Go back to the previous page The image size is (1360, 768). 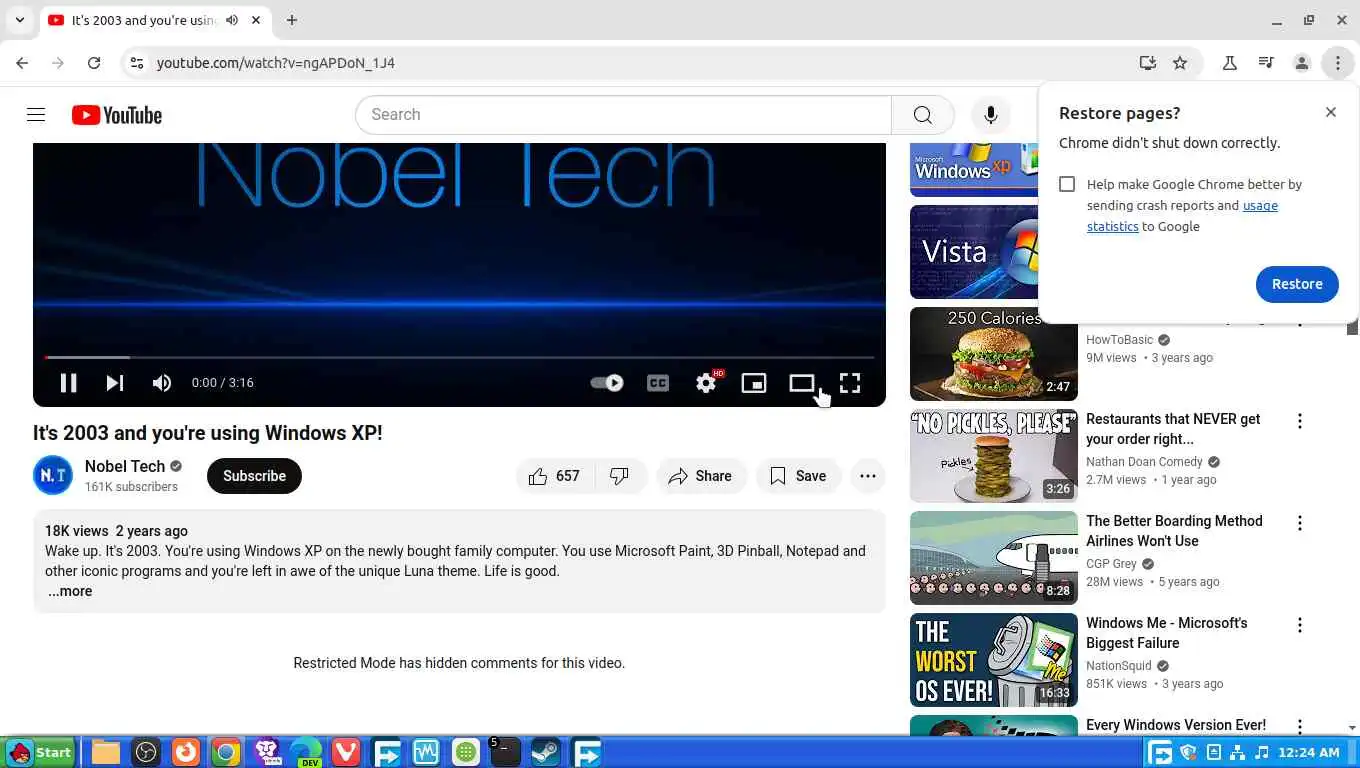(x=22, y=63)
